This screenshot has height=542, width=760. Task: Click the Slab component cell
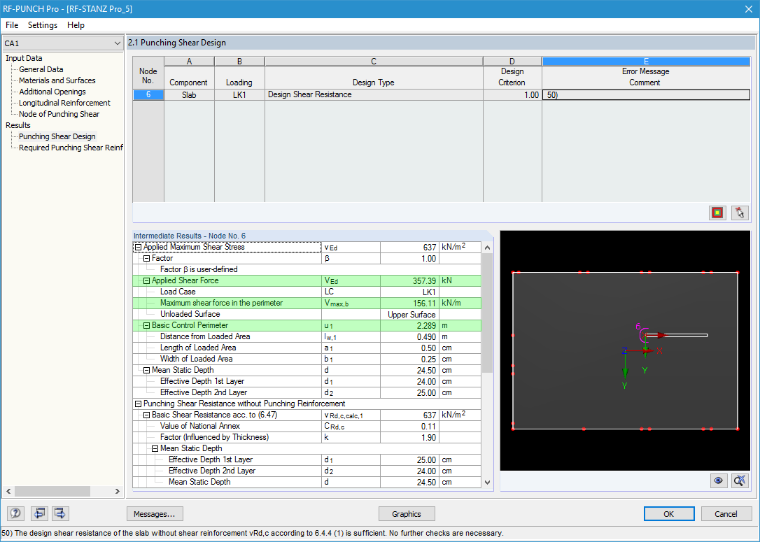pyautogui.click(x=189, y=95)
